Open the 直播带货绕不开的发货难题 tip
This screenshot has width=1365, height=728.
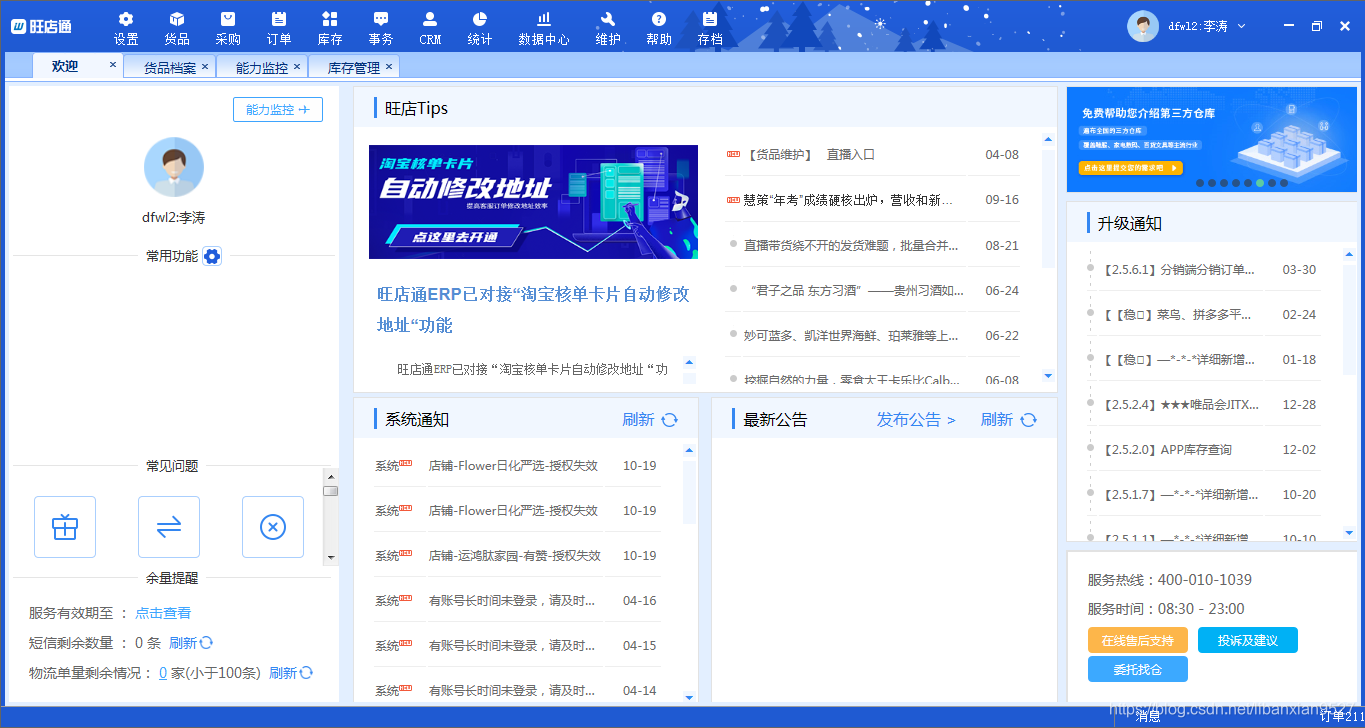851,245
